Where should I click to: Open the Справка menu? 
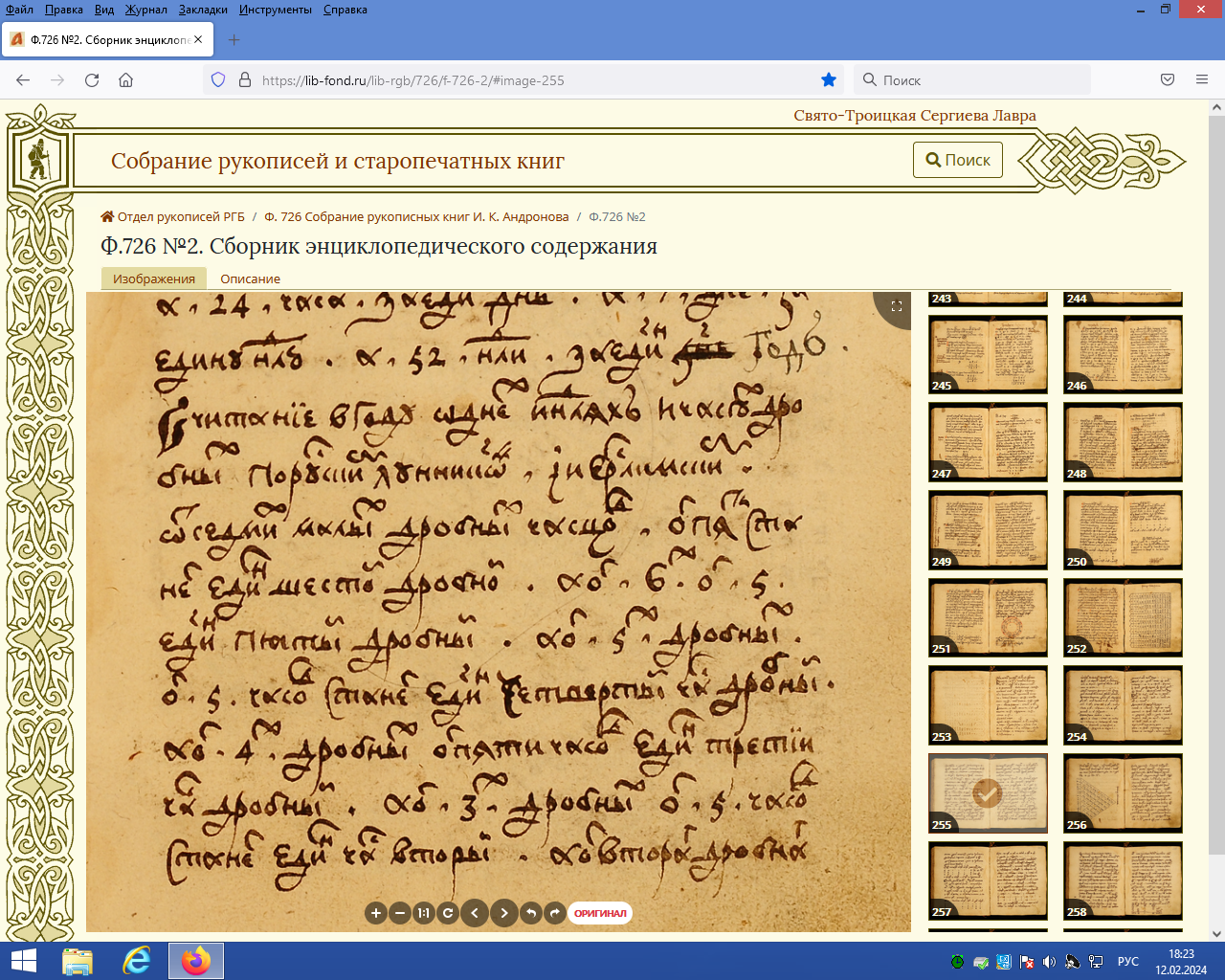[x=345, y=10]
